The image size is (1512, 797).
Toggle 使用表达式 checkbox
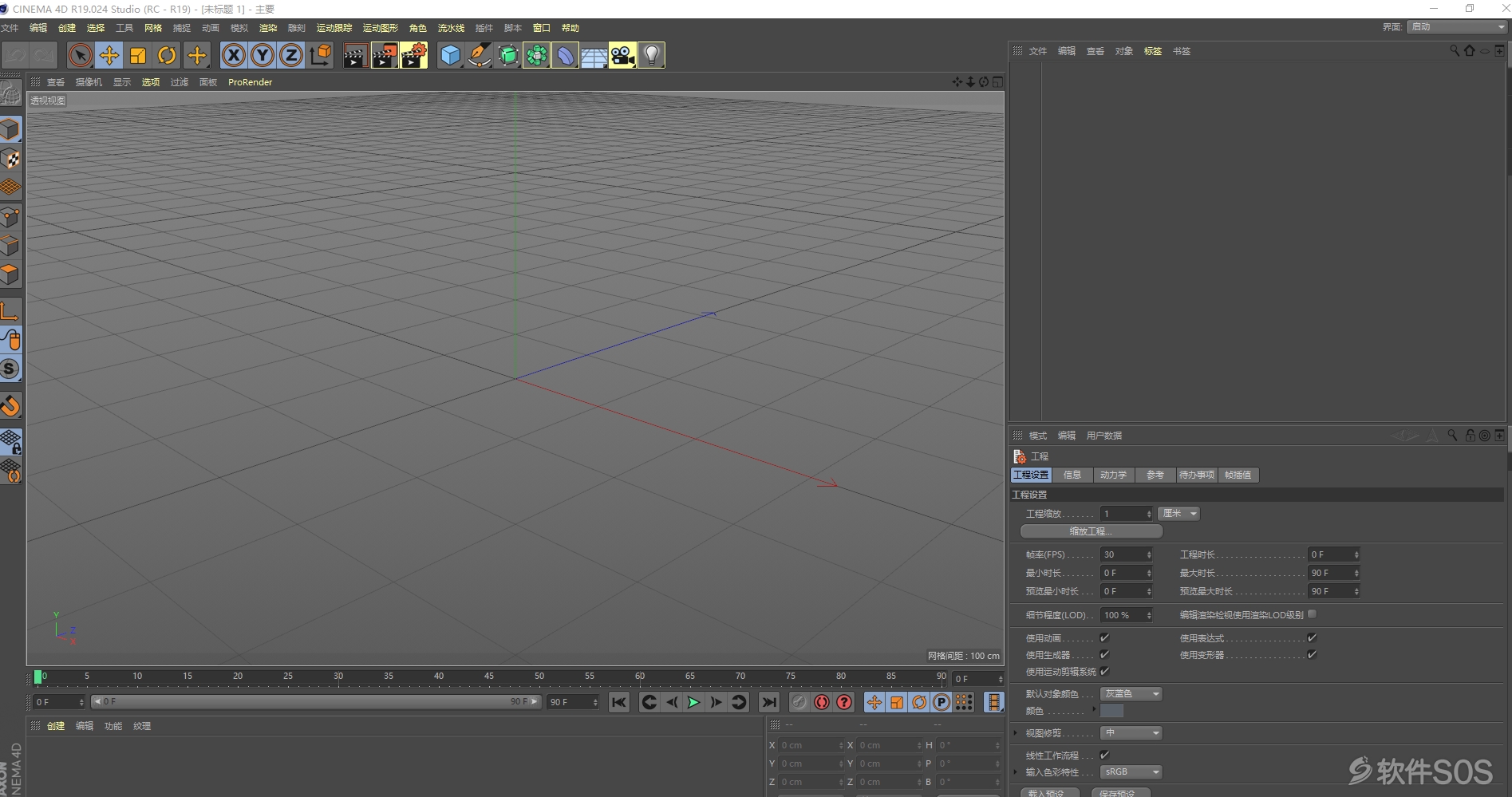(1312, 637)
